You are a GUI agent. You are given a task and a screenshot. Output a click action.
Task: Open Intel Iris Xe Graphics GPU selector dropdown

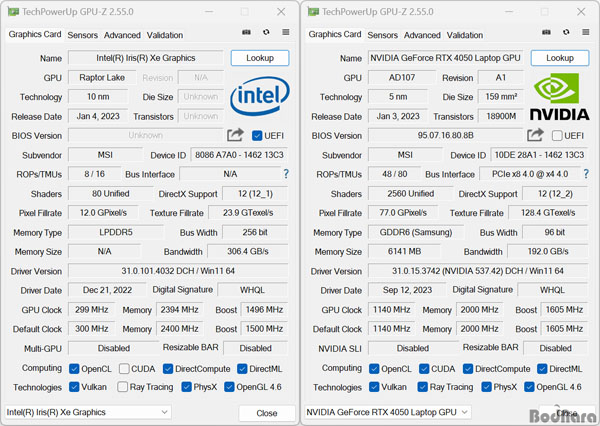click(x=88, y=412)
